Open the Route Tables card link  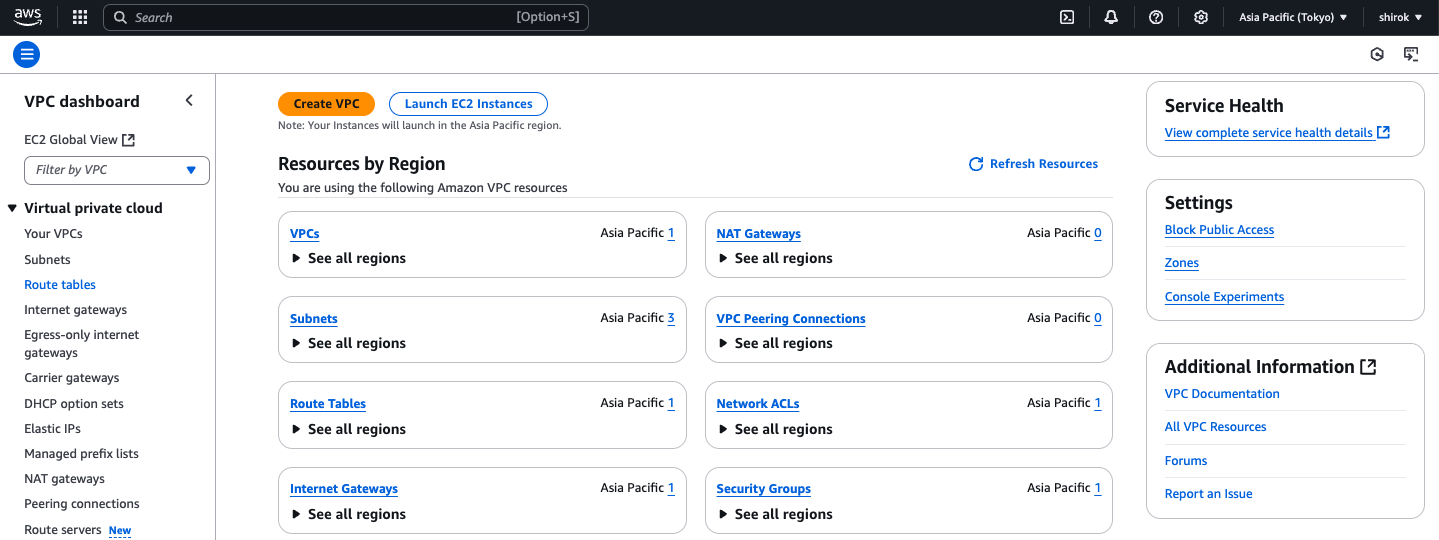pos(328,404)
